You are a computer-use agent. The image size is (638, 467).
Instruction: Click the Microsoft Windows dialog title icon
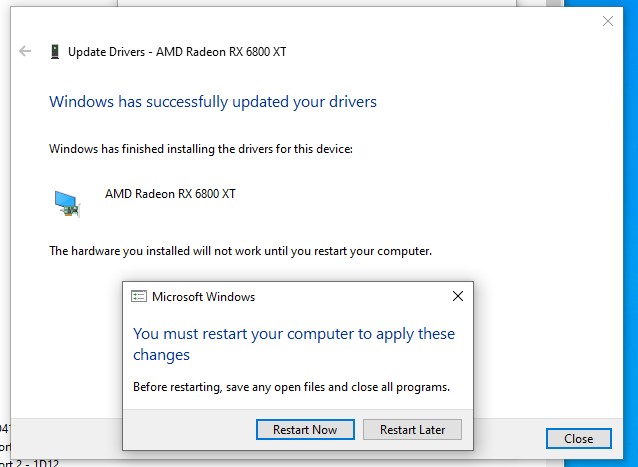[x=138, y=297]
